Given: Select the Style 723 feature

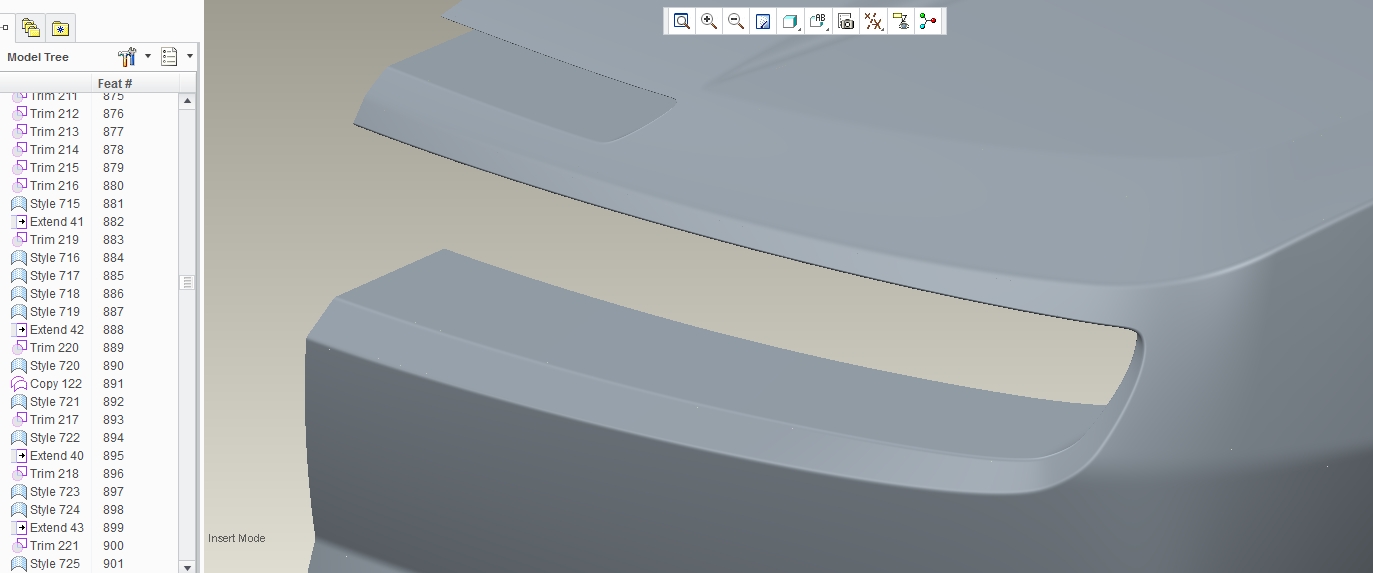Looking at the screenshot, I should click(45, 492).
